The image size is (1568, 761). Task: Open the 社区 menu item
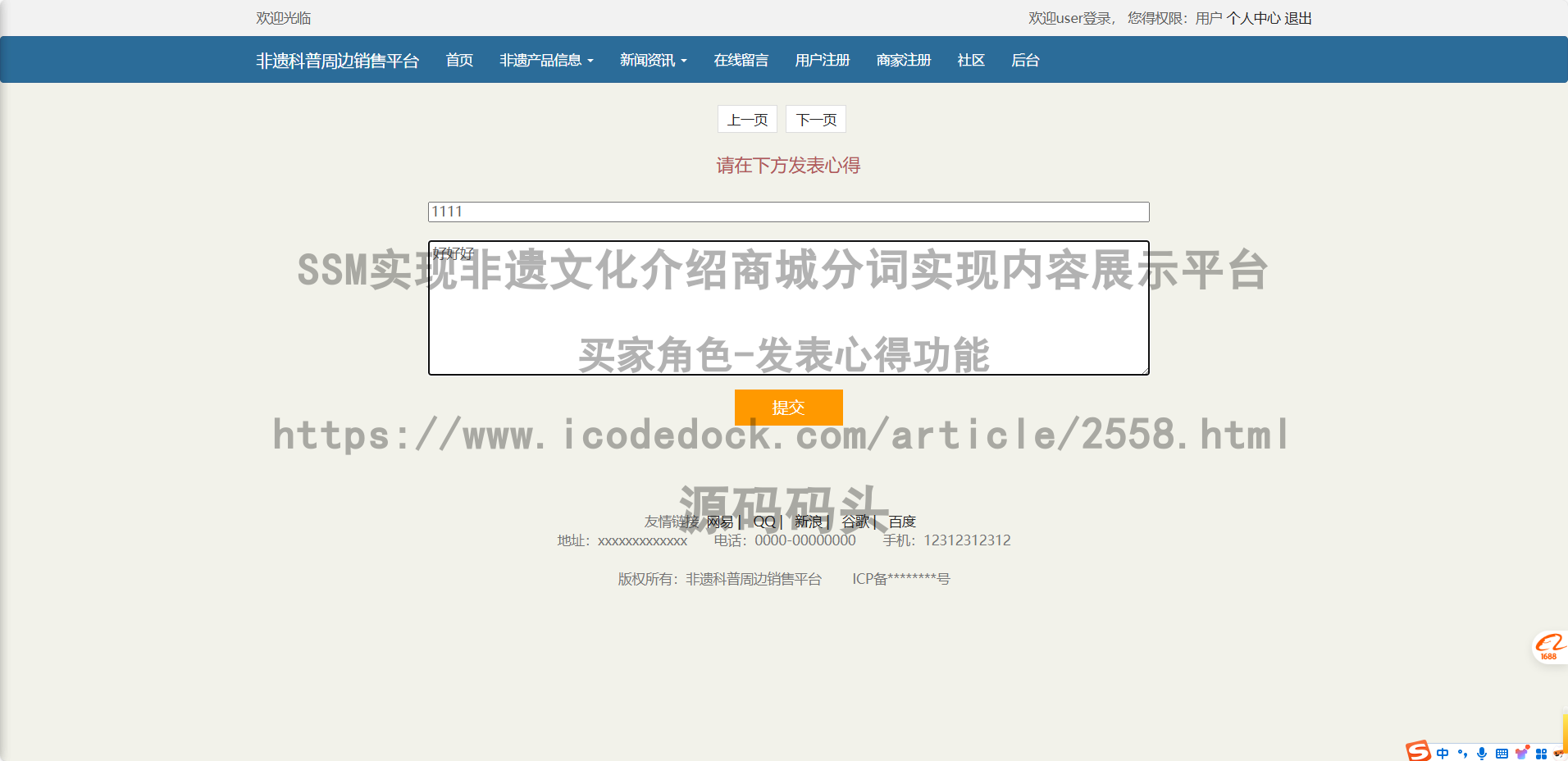coord(969,60)
